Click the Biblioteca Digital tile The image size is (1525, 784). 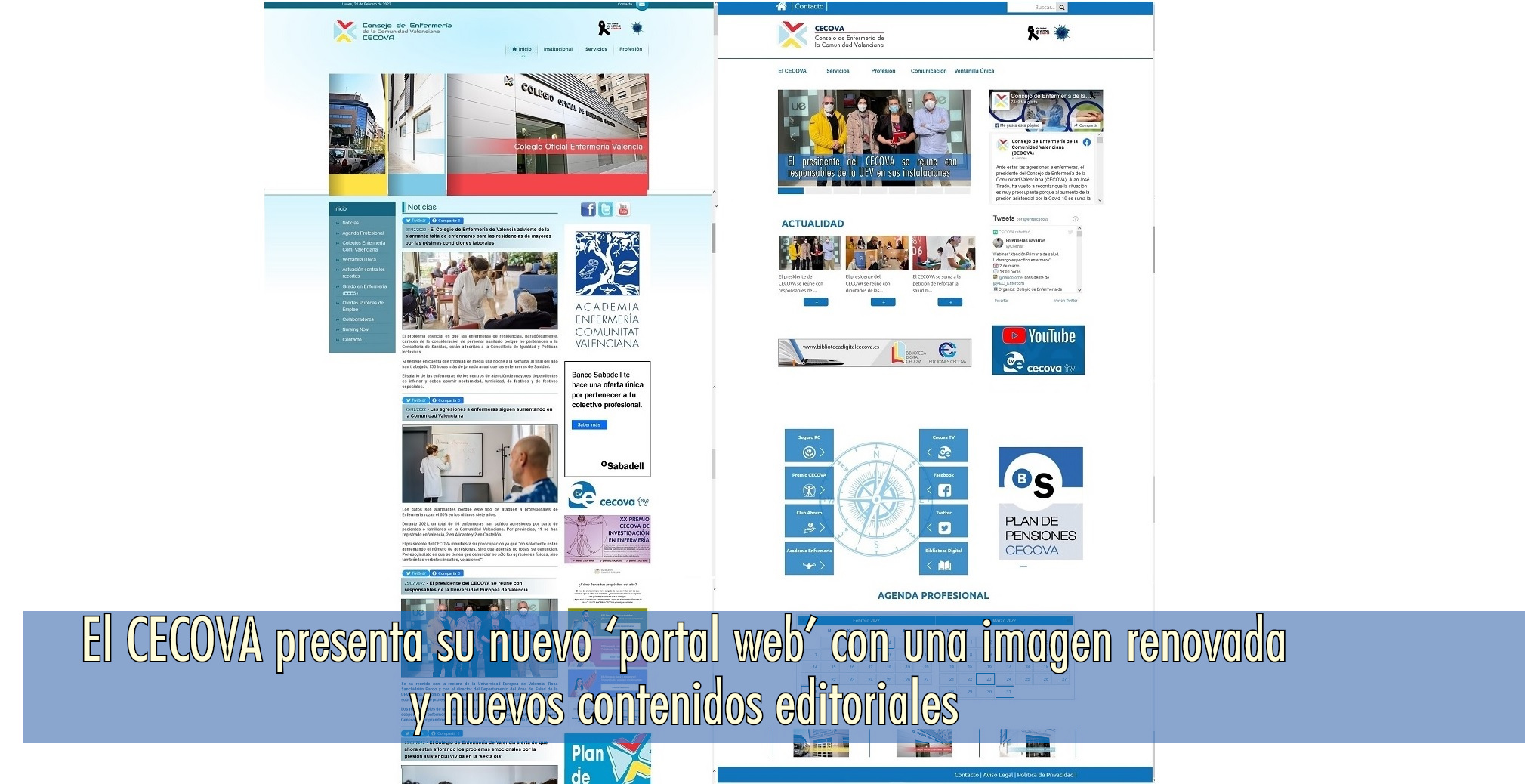(x=943, y=559)
